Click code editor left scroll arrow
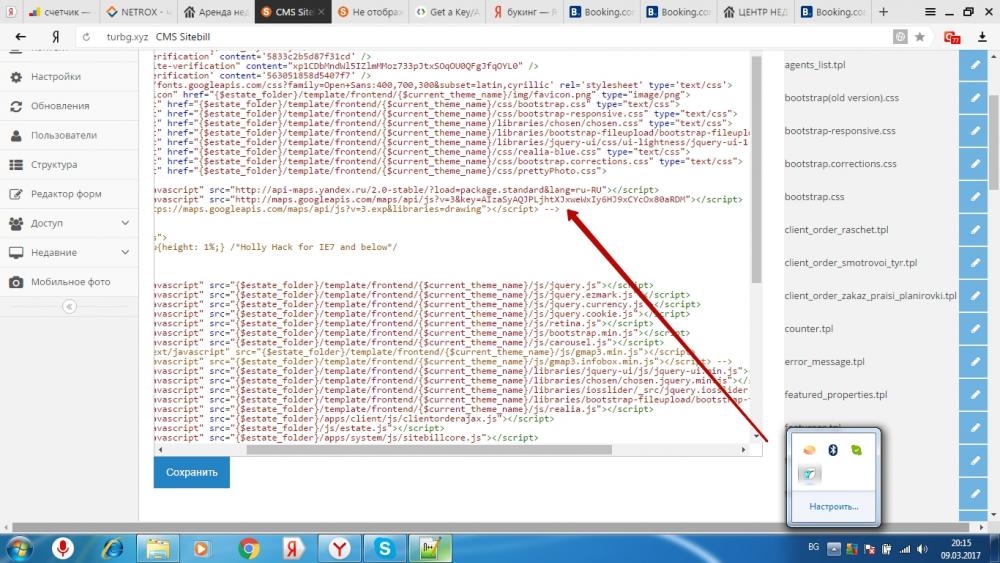The width and height of the screenshot is (1000, 563). 159,450
